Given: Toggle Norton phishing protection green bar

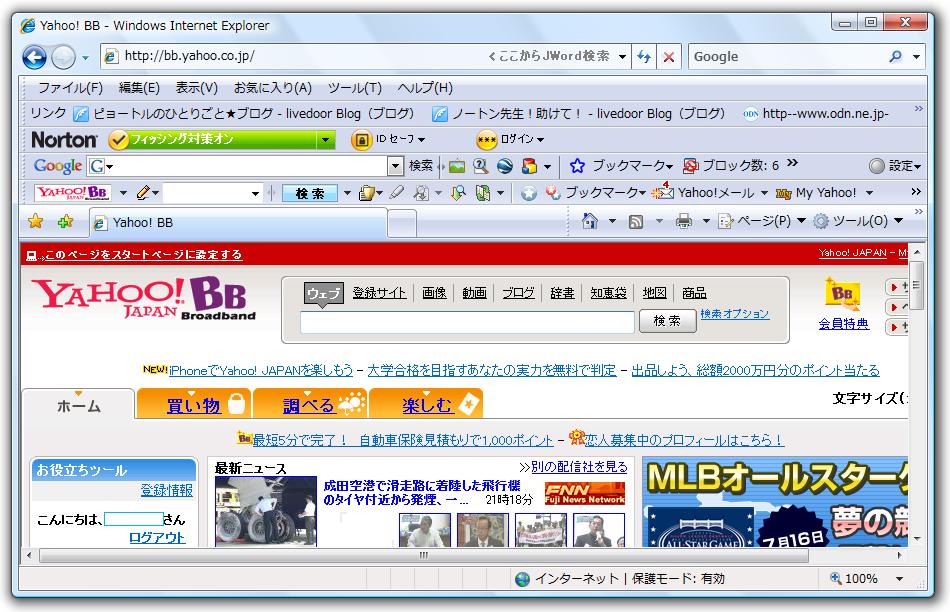Looking at the screenshot, I should click(x=221, y=140).
